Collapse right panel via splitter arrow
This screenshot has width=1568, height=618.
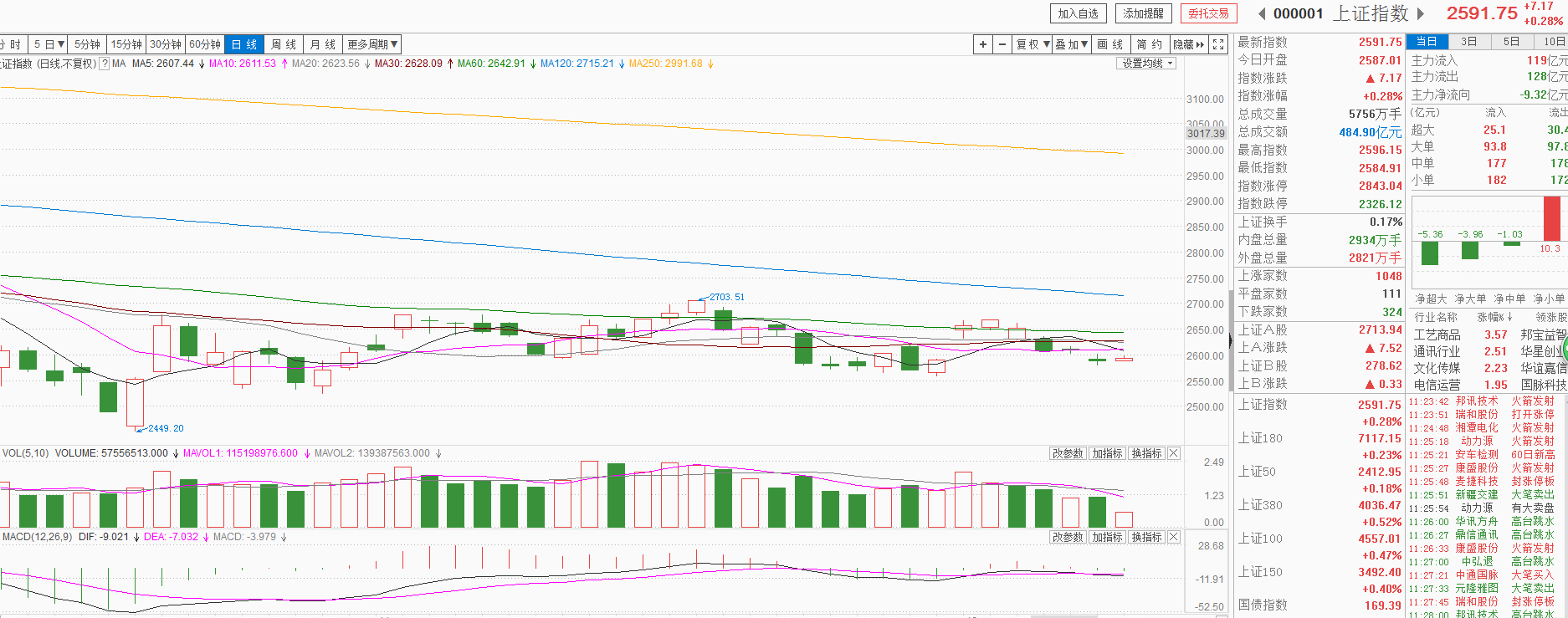point(1230,340)
